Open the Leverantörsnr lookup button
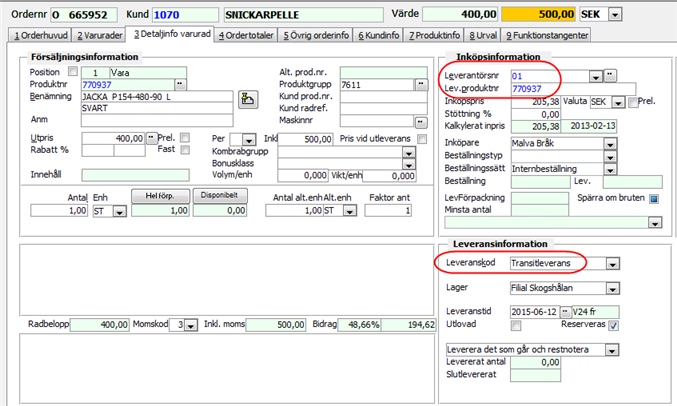Viewport: 677px width, 406px height. click(x=609, y=75)
